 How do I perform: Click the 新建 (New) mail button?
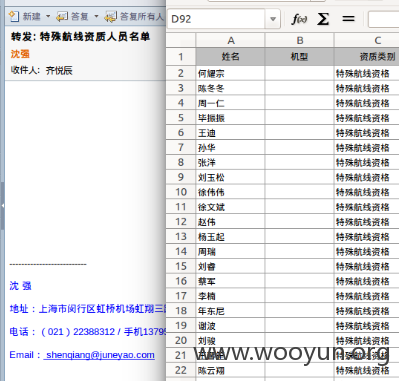click(x=25, y=16)
